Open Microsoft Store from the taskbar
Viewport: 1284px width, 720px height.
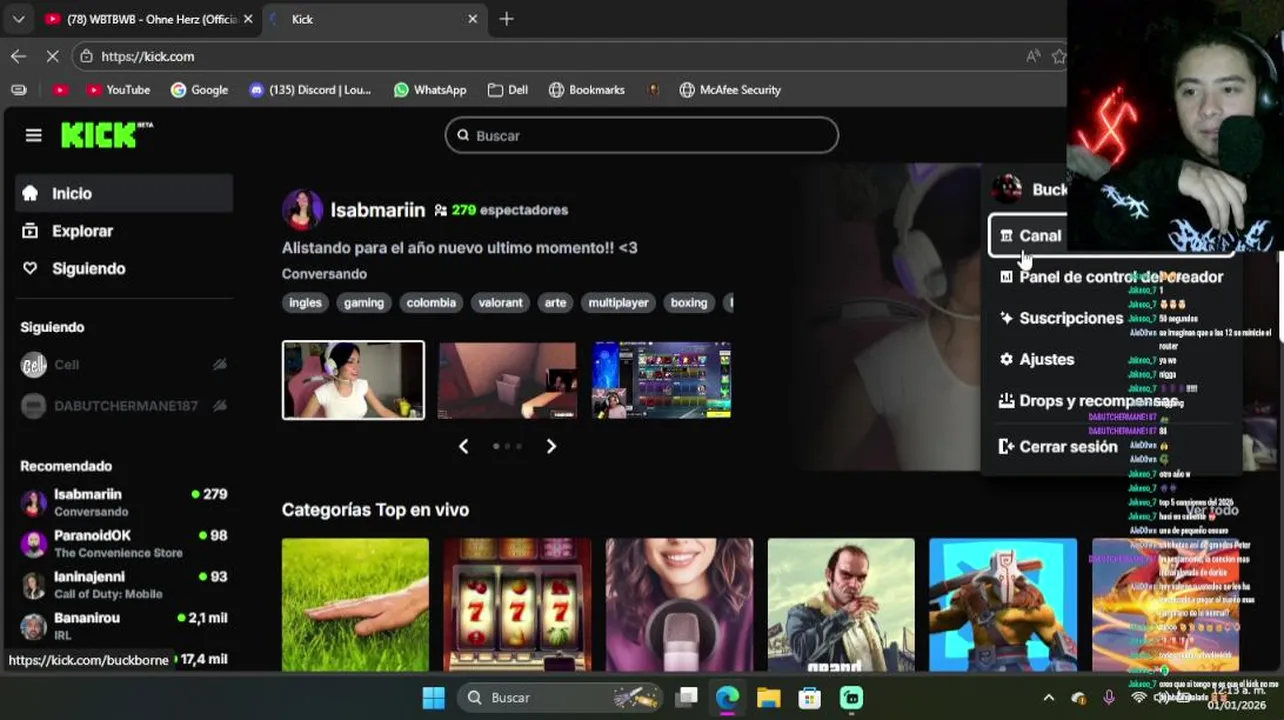pos(810,698)
